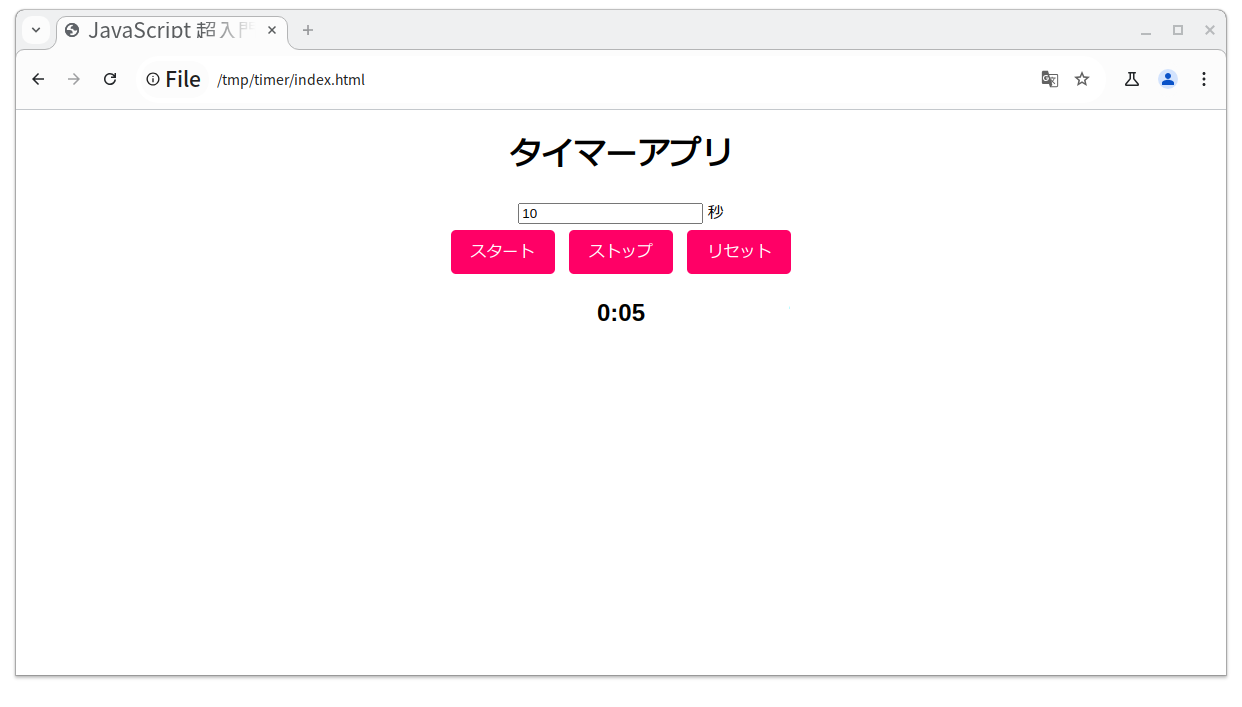The image size is (1242, 707).
Task: Click the Google Translate icon in address bar
Action: coord(1049,78)
